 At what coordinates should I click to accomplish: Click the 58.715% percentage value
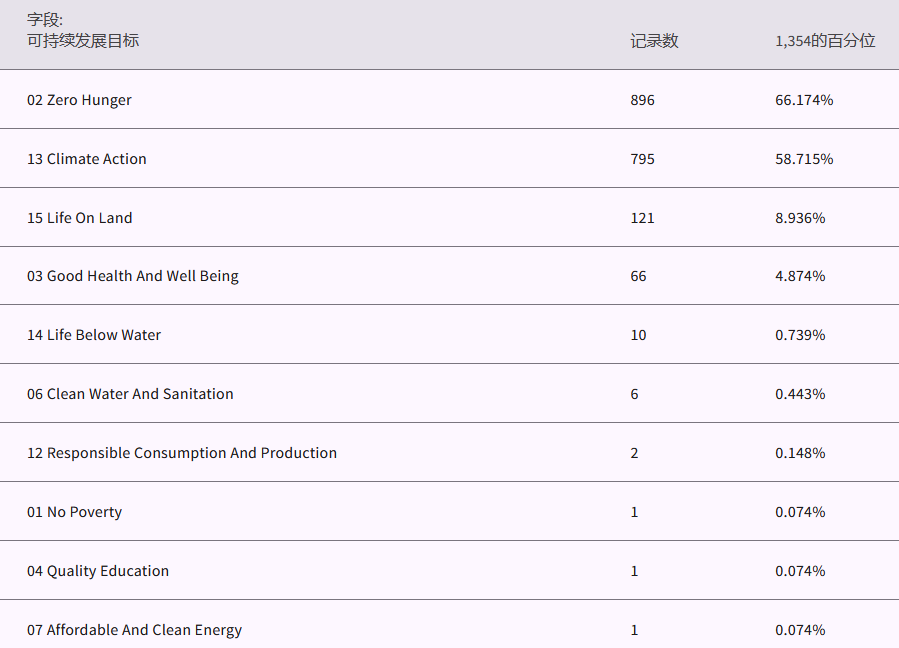pos(804,159)
